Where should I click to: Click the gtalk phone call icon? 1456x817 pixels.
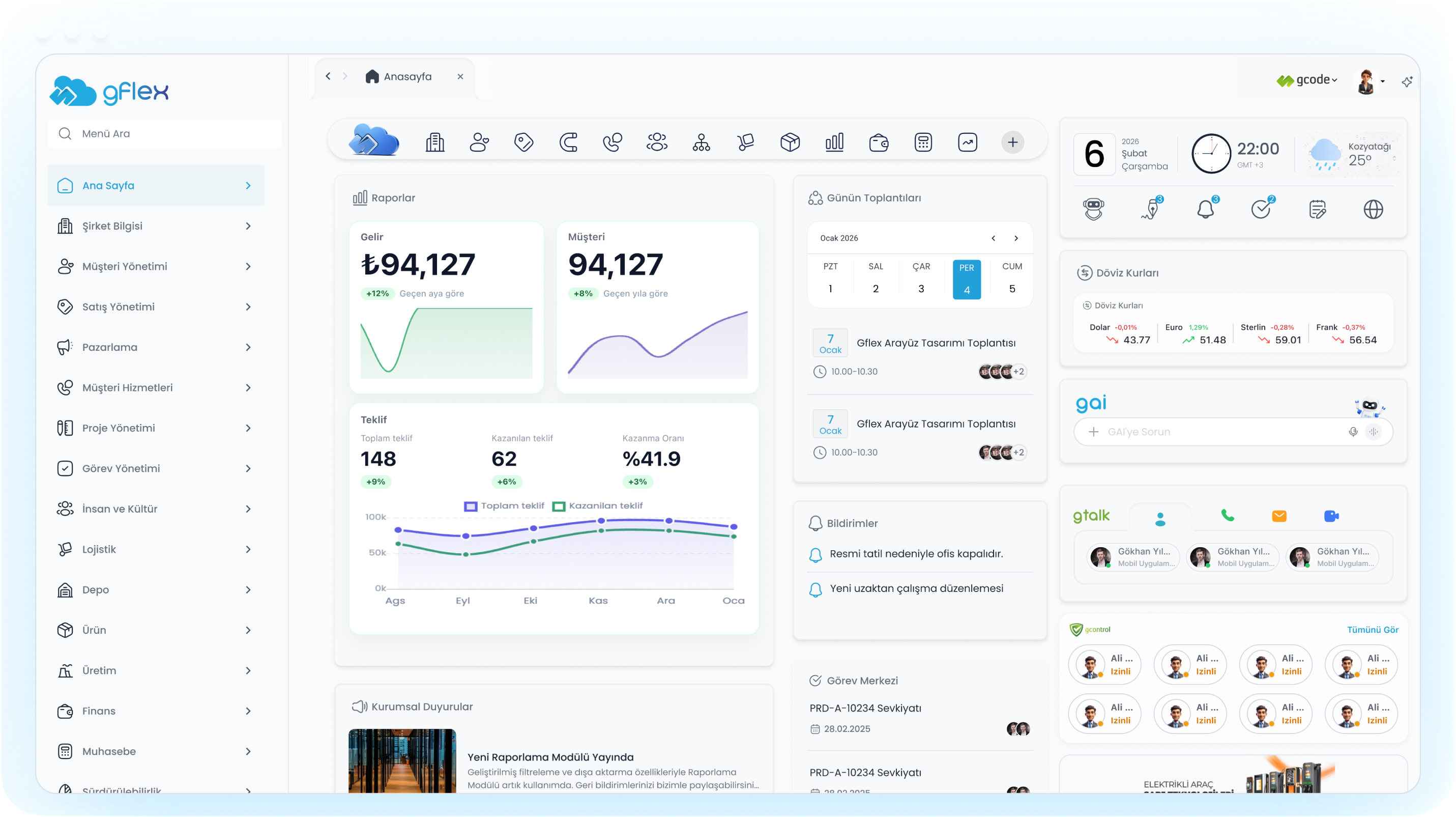tap(1227, 516)
